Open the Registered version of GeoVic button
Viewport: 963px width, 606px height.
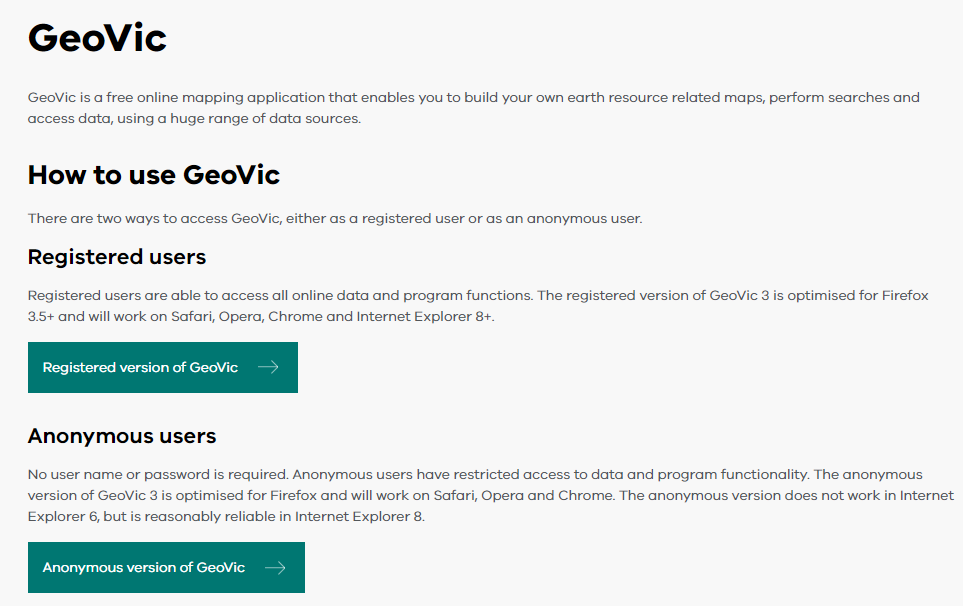pos(140,367)
